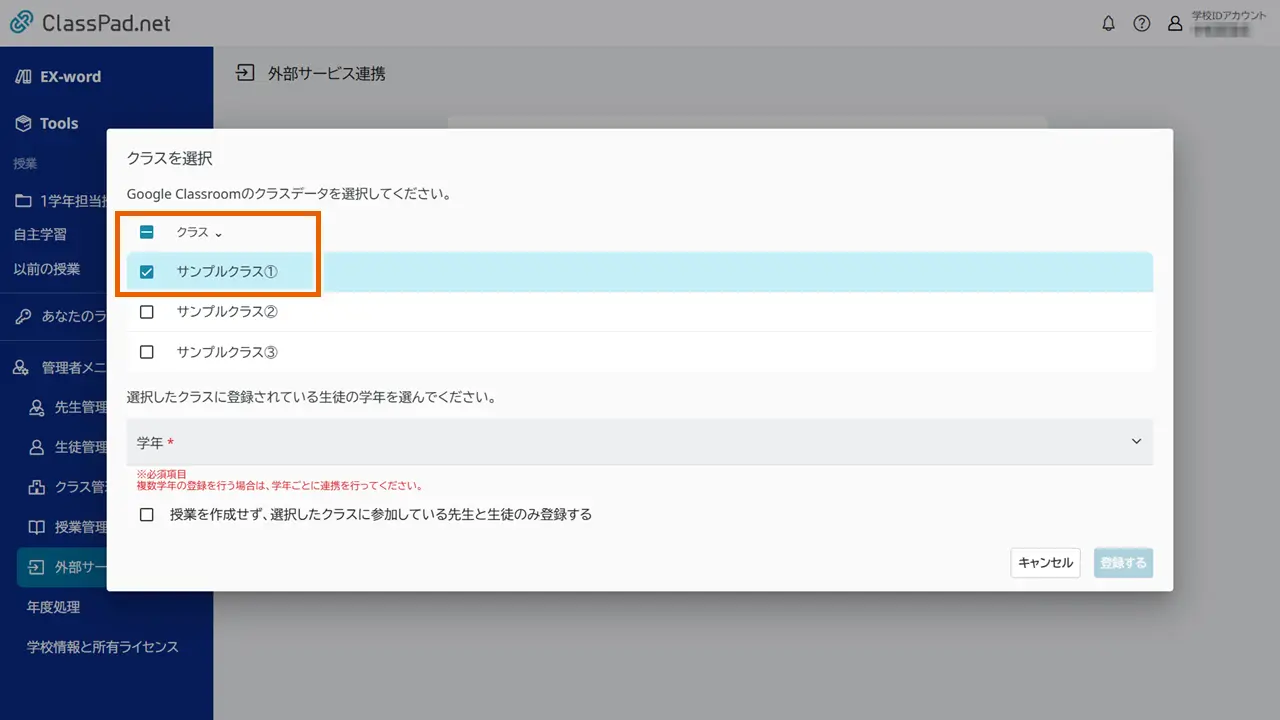Screen dimensions: 1280x720
Task: Open 授業管理 via its book icon
Action: tap(34, 527)
